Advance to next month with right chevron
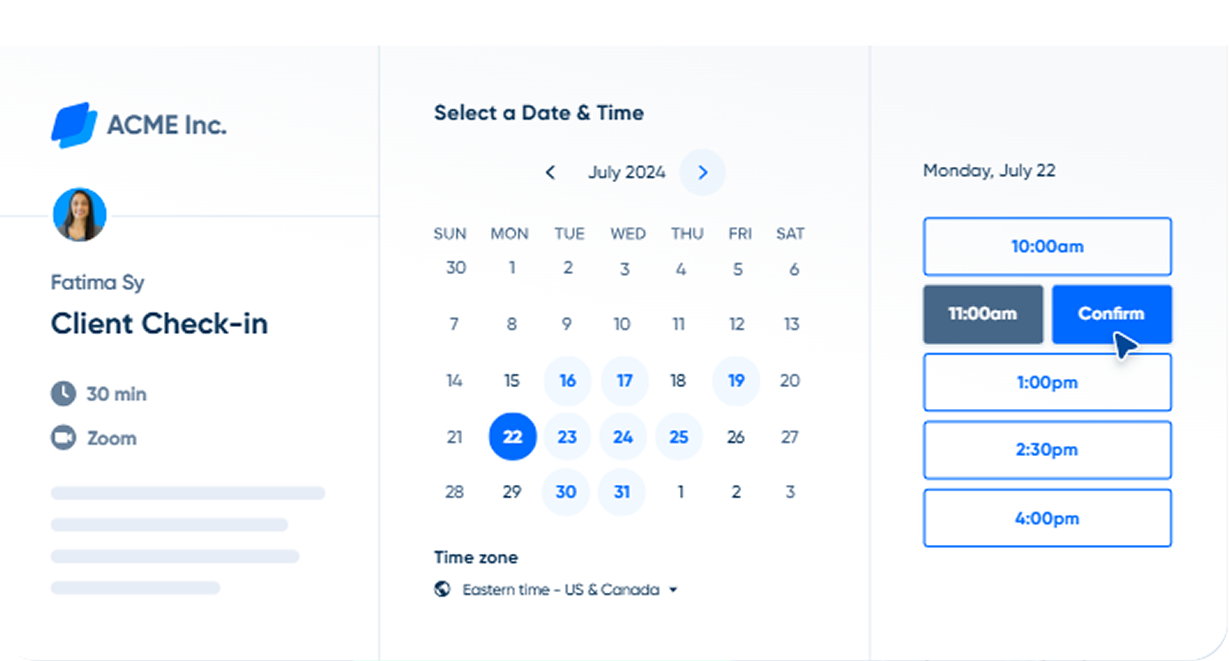This screenshot has height=661, width=1229. (702, 173)
